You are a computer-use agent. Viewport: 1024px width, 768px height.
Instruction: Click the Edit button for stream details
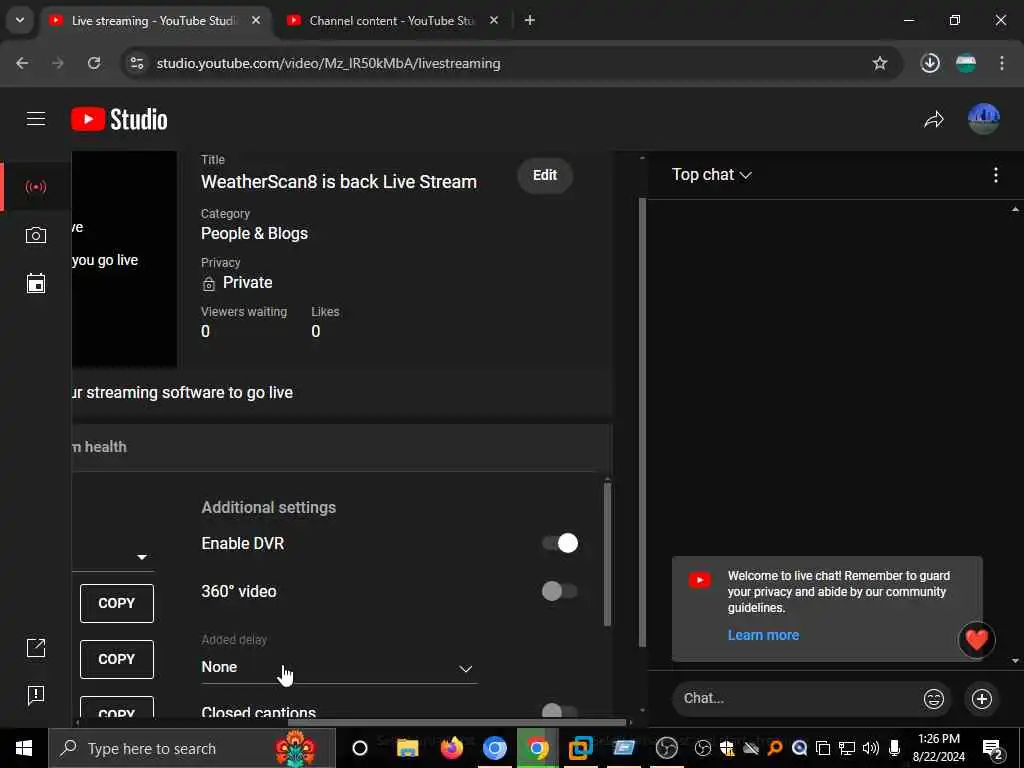(545, 175)
